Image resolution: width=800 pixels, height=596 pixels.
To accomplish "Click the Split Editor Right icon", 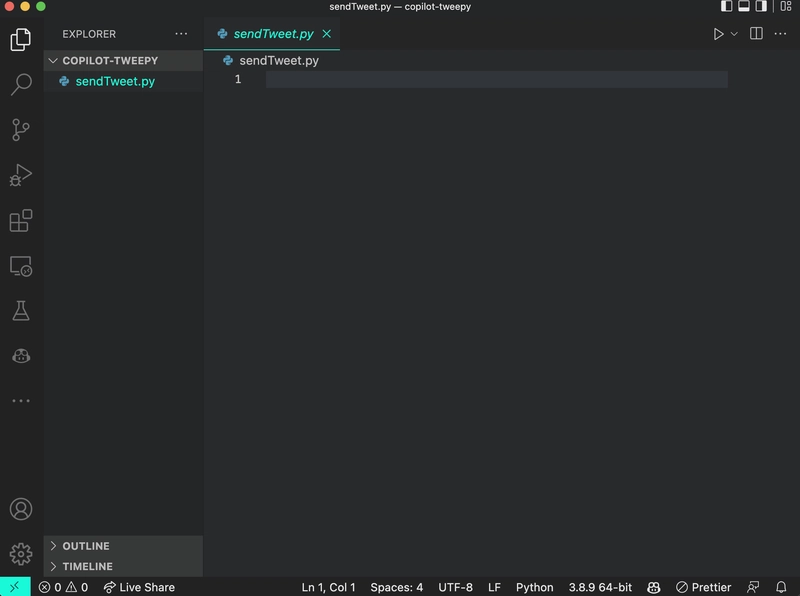I will pos(756,34).
